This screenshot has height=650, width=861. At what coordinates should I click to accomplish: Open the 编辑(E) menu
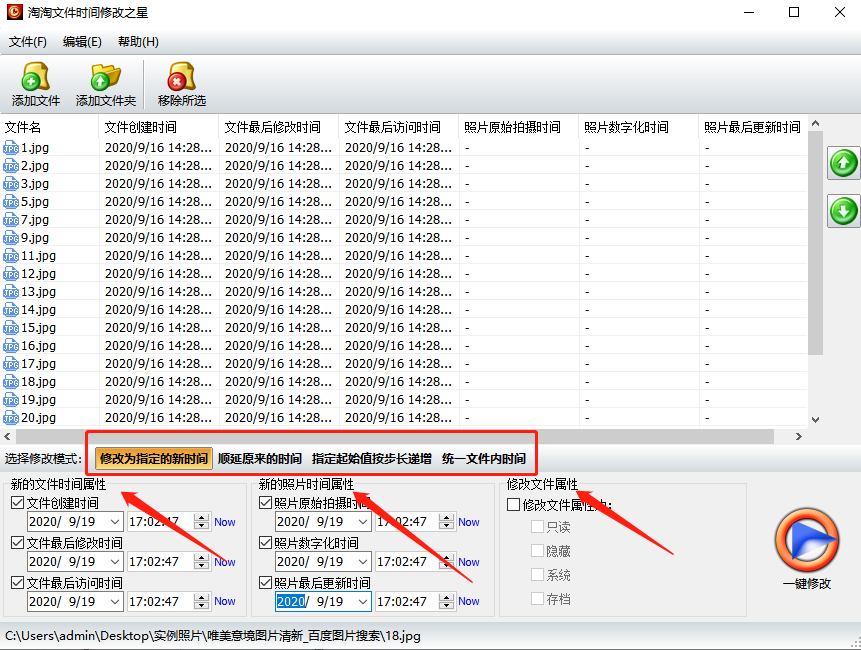[x=82, y=42]
